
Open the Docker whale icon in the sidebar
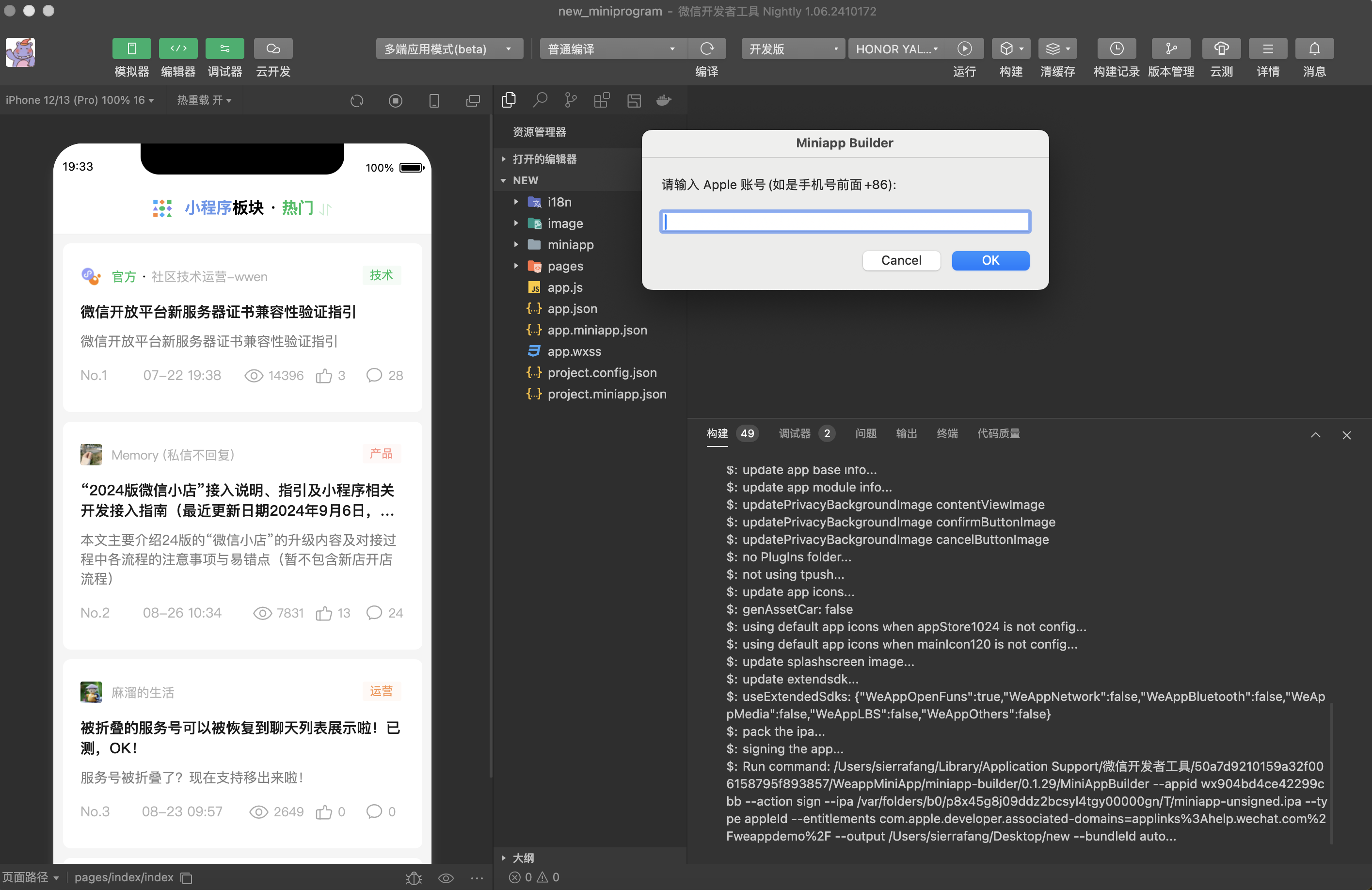tap(664, 100)
